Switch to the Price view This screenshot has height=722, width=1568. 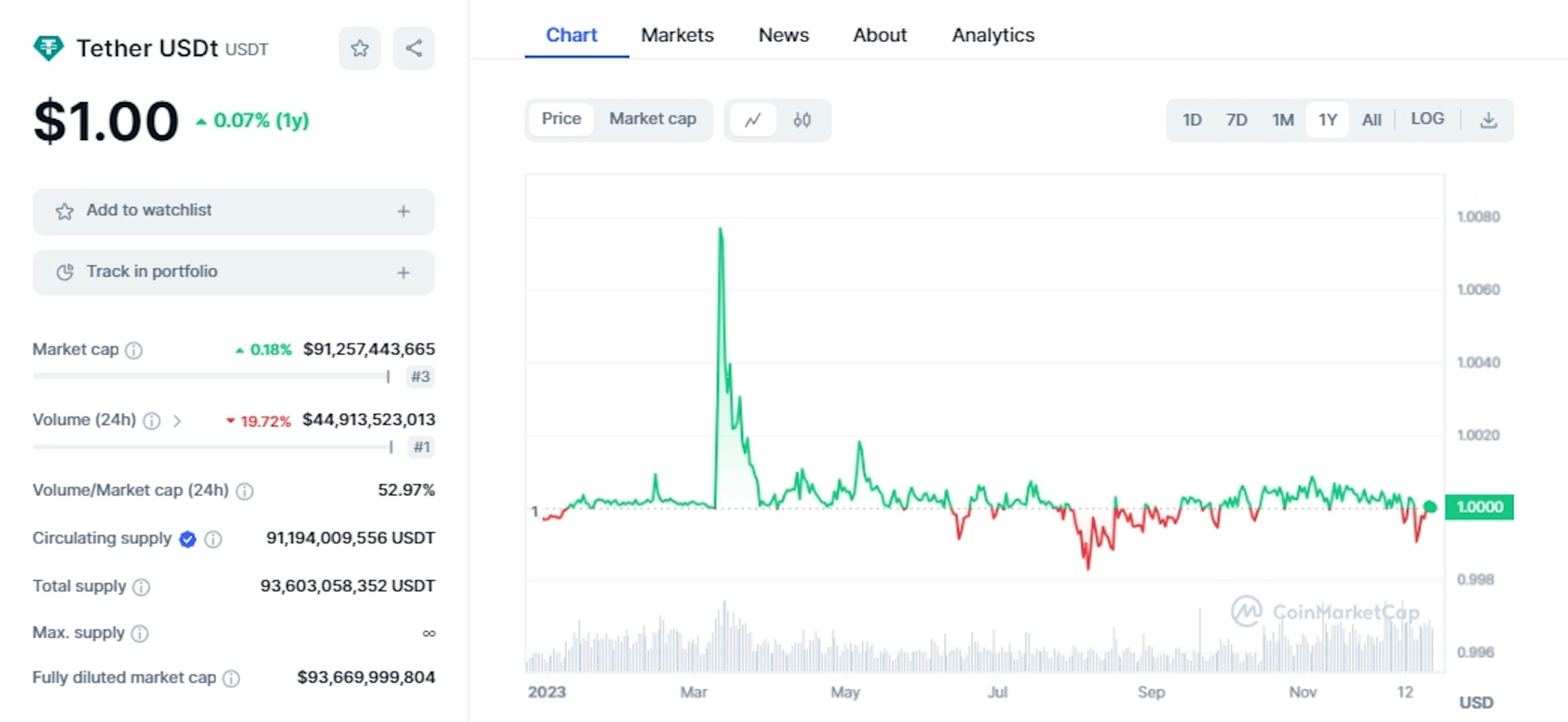[x=562, y=119]
